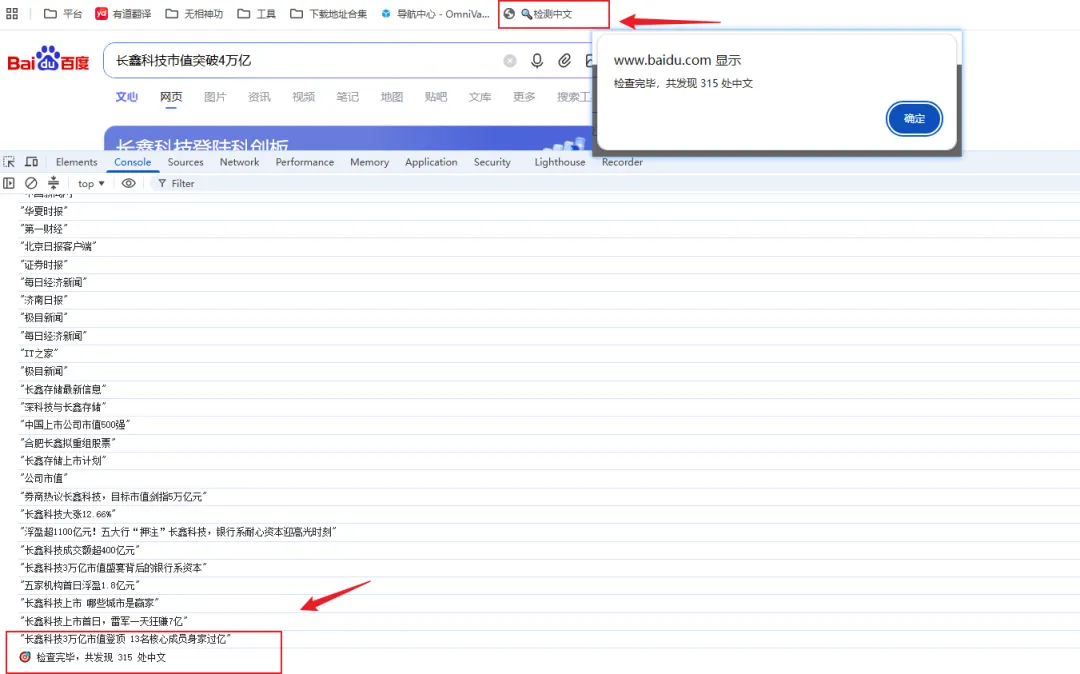Image resolution: width=1080 pixels, height=674 pixels.
Task: Select the 网页 search tab
Action: pos(171,97)
